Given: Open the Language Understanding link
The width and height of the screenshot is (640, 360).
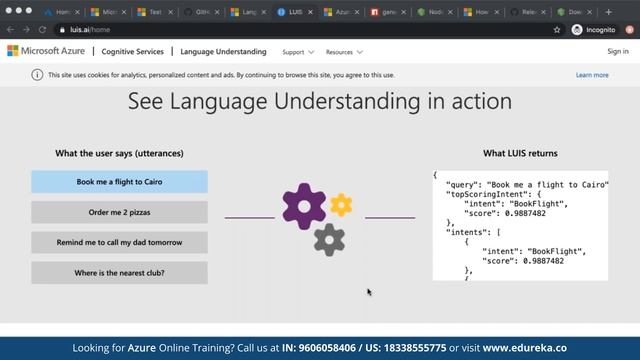Looking at the screenshot, I should (223, 51).
